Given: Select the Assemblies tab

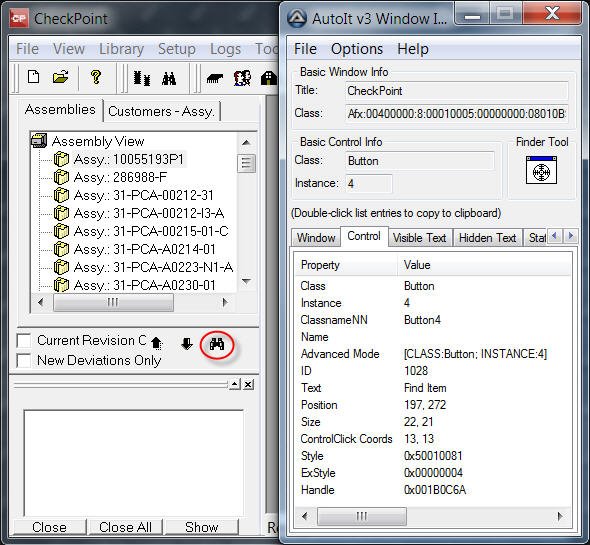Looking at the screenshot, I should point(60,110).
